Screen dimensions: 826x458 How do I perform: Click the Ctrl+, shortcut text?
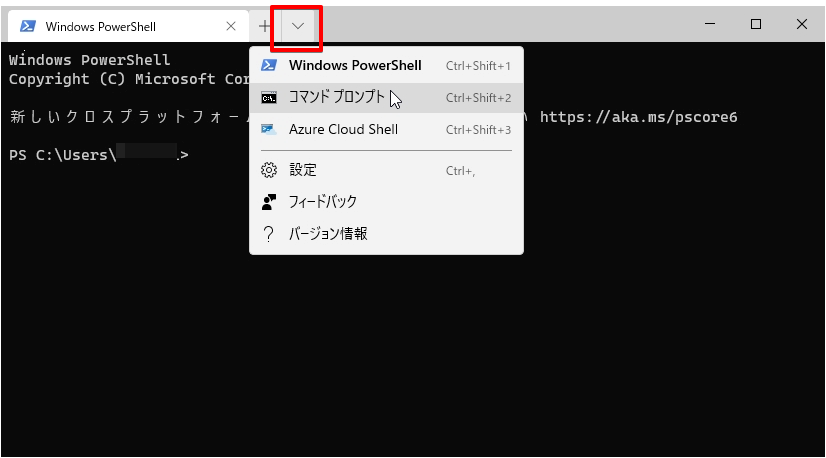460,171
